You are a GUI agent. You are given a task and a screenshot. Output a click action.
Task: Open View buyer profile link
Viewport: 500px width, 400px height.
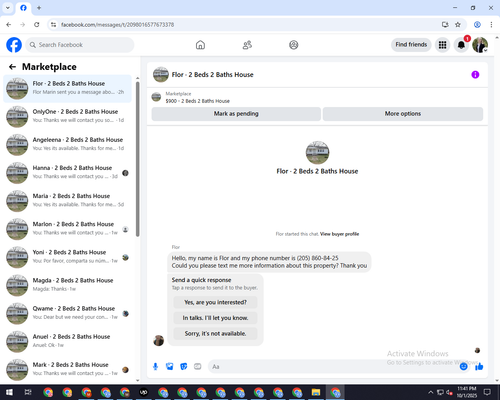pyautogui.click(x=339, y=234)
